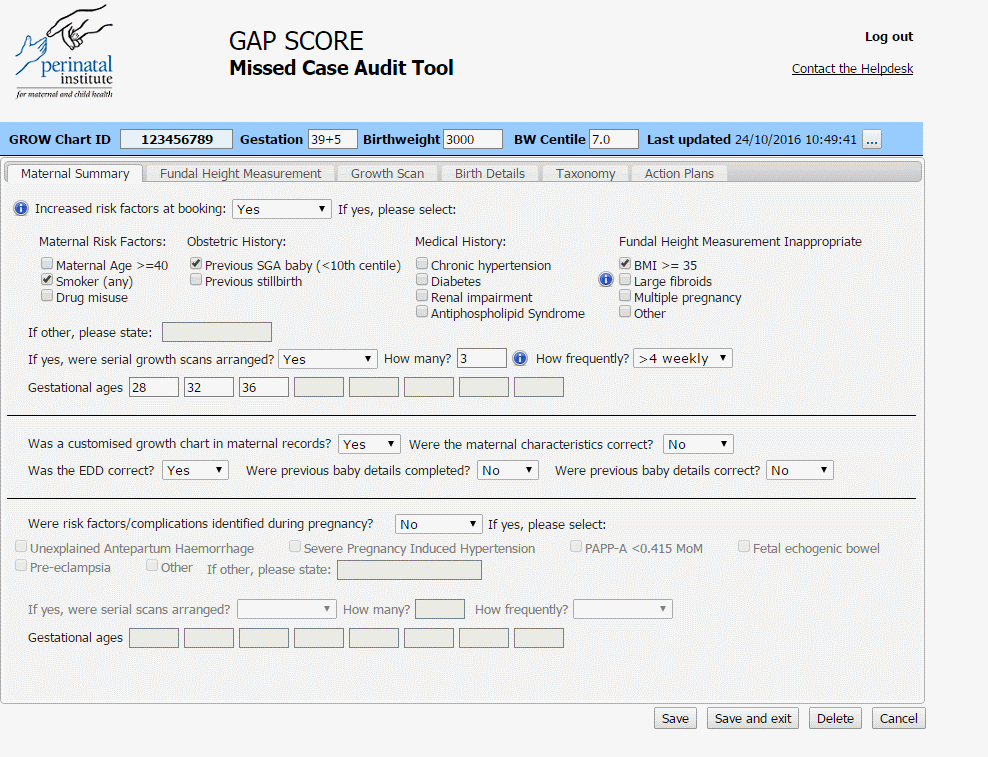
Task: Check the Multiple pregnancy checkbox
Action: coord(625,295)
